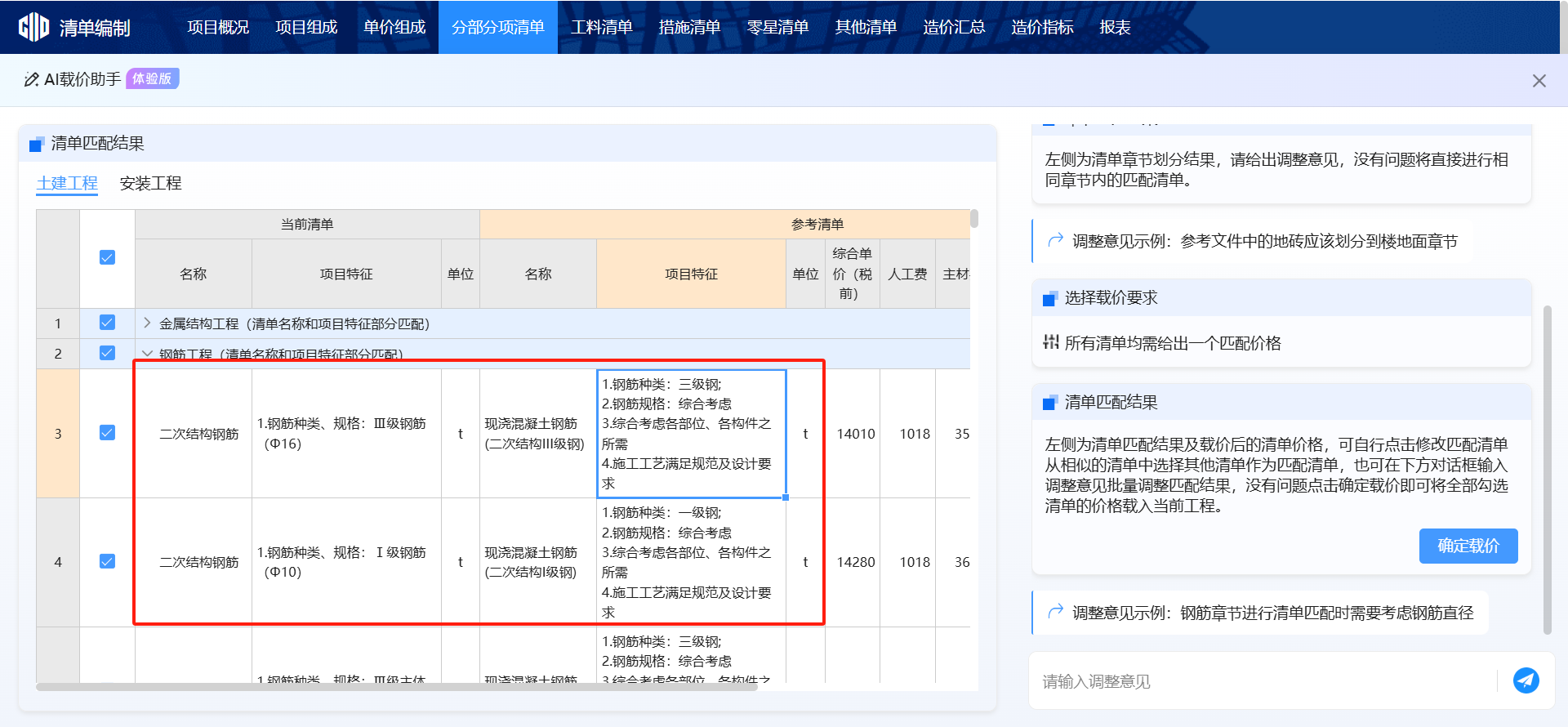
Task: Uncheck row 2 钢筋工程 checkbox
Action: pos(107,353)
